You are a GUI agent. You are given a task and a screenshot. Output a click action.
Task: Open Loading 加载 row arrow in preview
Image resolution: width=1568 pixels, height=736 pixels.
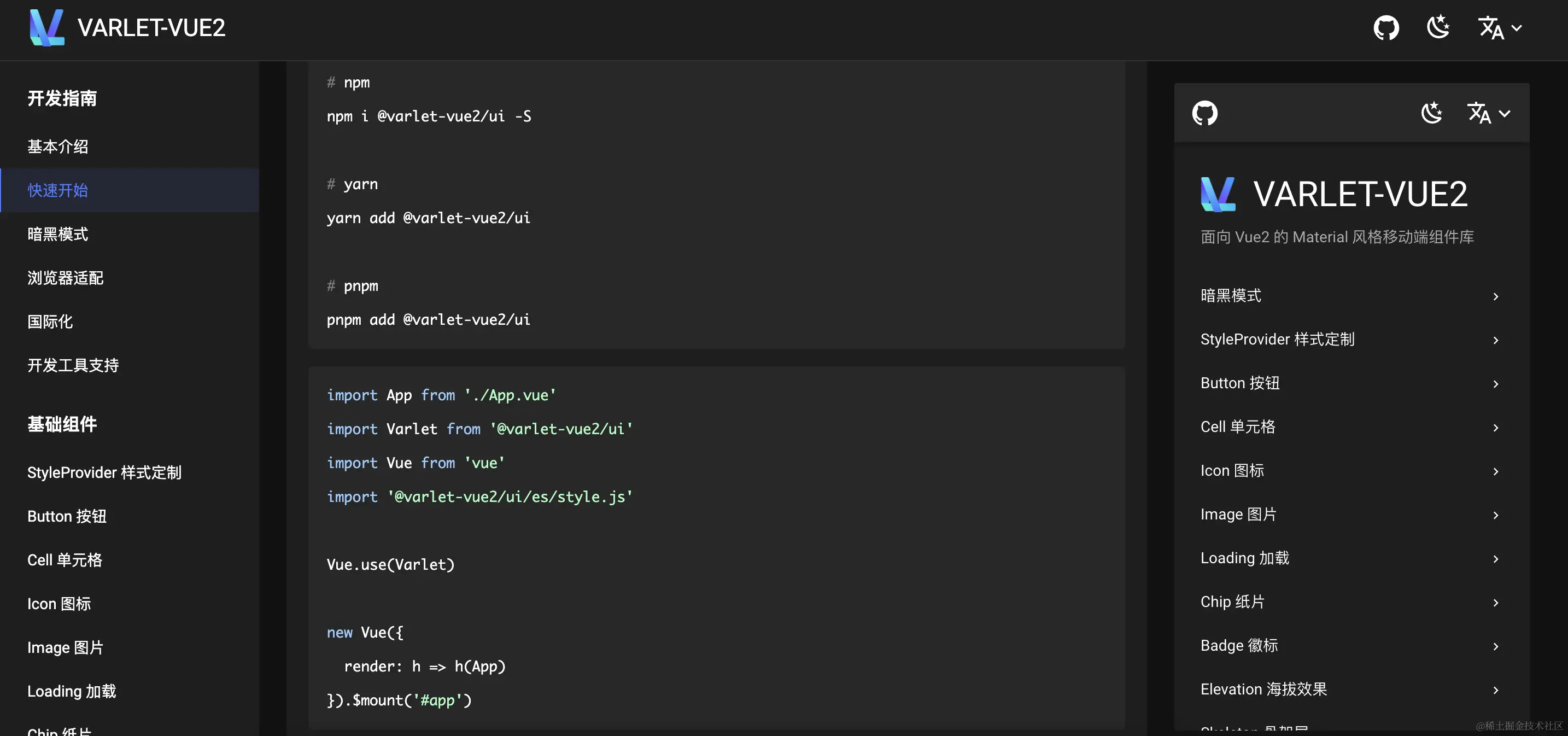coord(1496,559)
